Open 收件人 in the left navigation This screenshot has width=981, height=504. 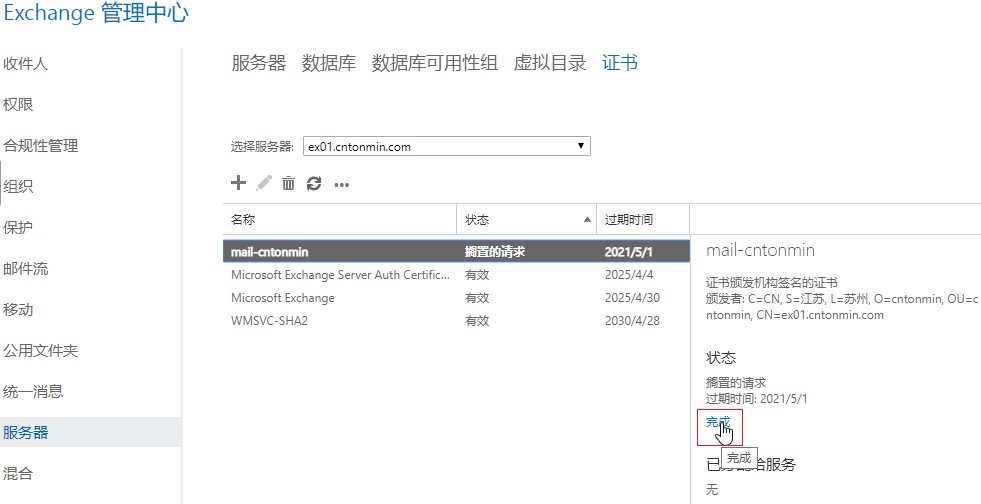[x=26, y=64]
